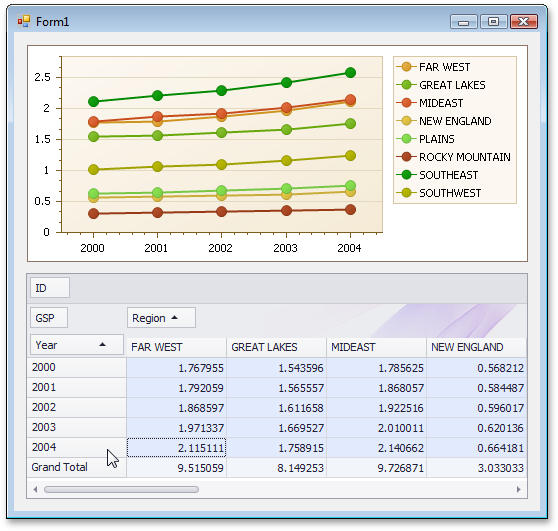Image resolution: width=558 pixels, height=531 pixels.
Task: Toggle sort order on the Year field
Action: click(77, 345)
